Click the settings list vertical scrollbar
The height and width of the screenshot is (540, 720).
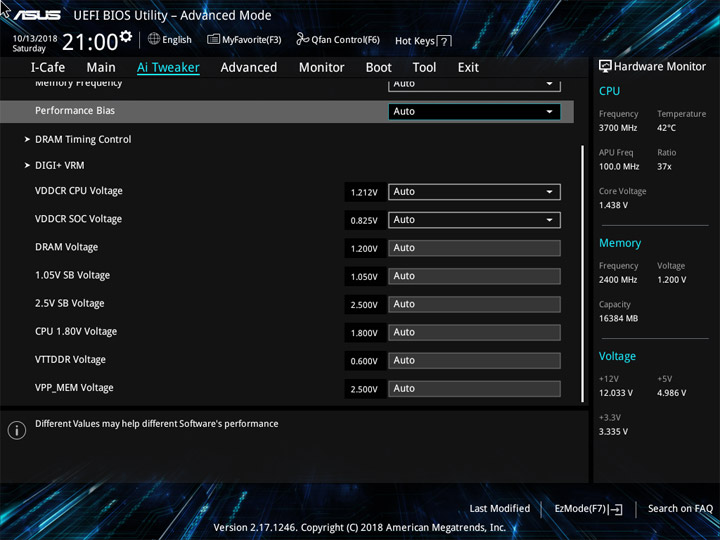(582, 274)
